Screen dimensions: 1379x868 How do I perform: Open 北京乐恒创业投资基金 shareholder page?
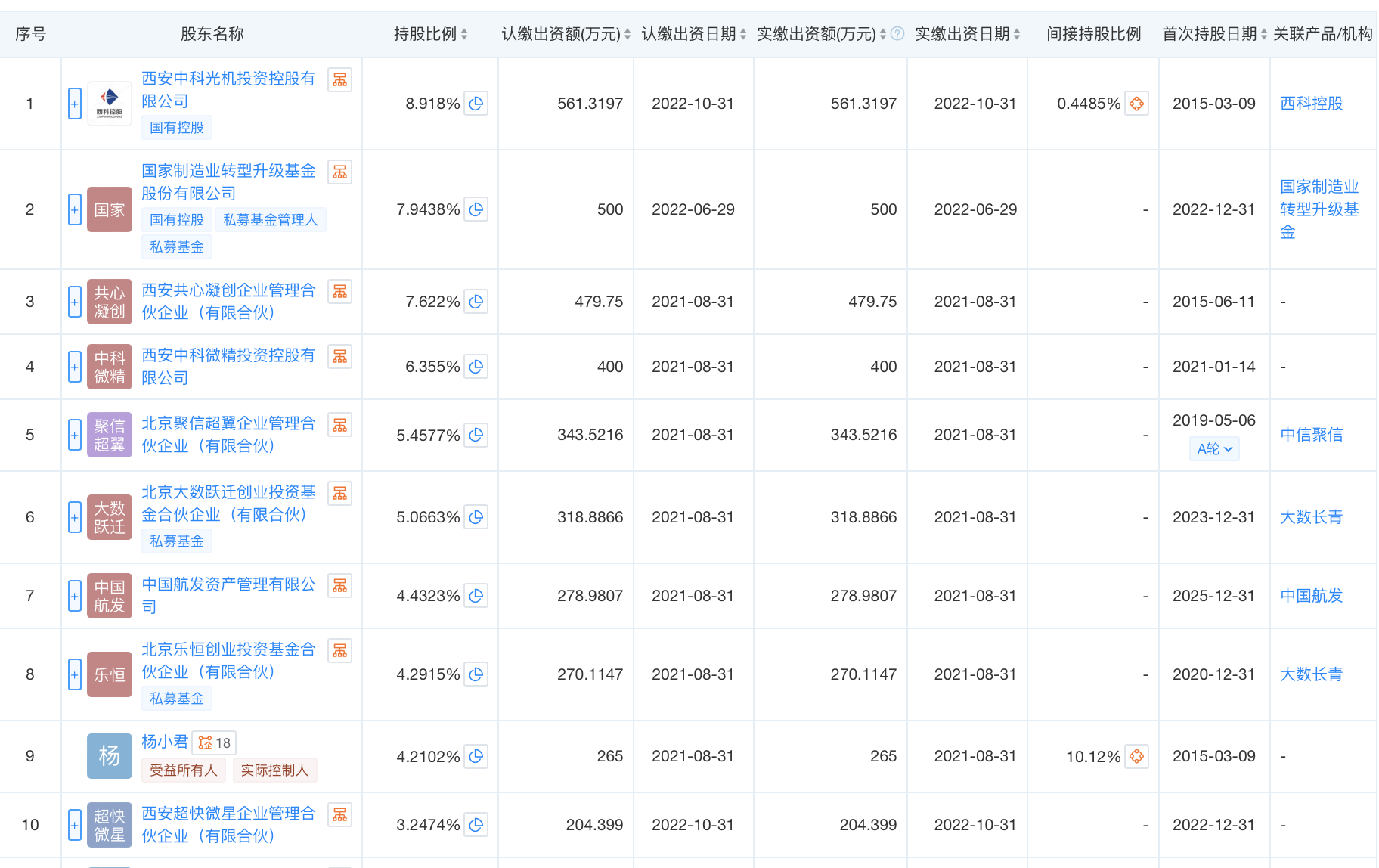tap(228, 661)
